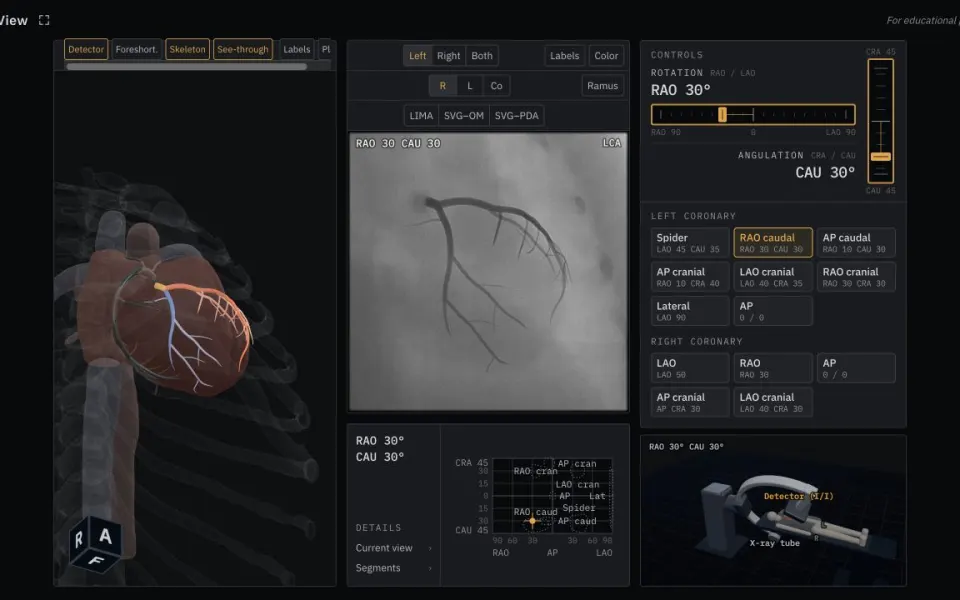Toggle Labels on the angiogram view
This screenshot has width=960, height=600.
564,56
